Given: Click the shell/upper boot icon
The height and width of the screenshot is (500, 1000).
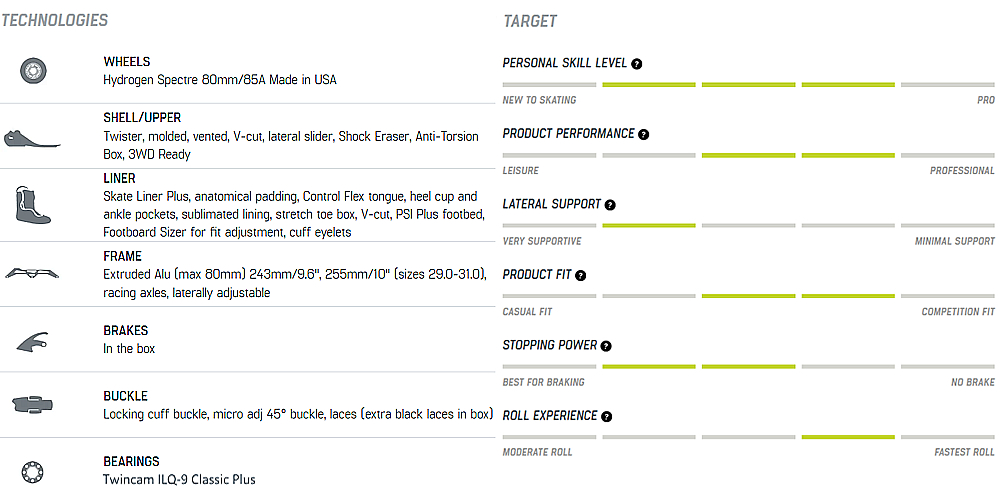Looking at the screenshot, I should (32, 138).
